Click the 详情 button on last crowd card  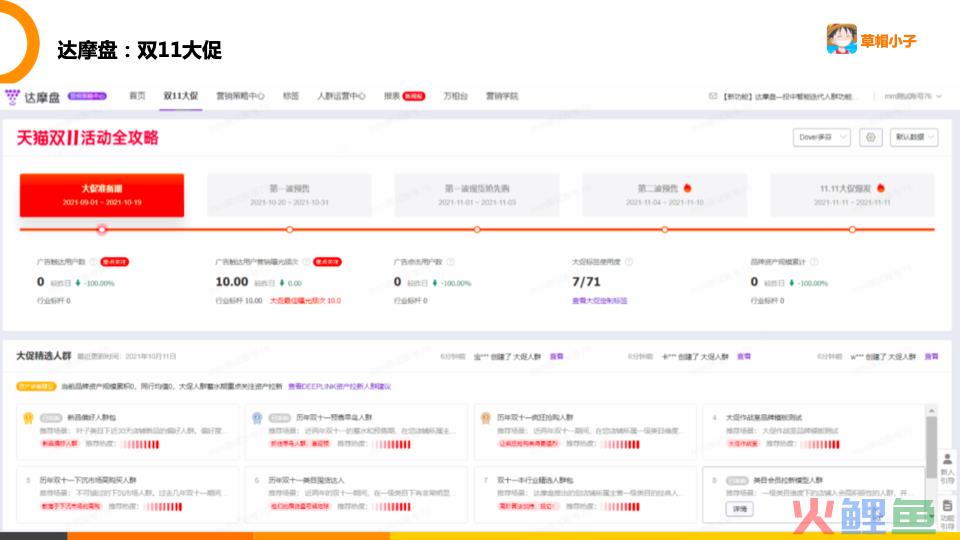pyautogui.click(x=740, y=509)
